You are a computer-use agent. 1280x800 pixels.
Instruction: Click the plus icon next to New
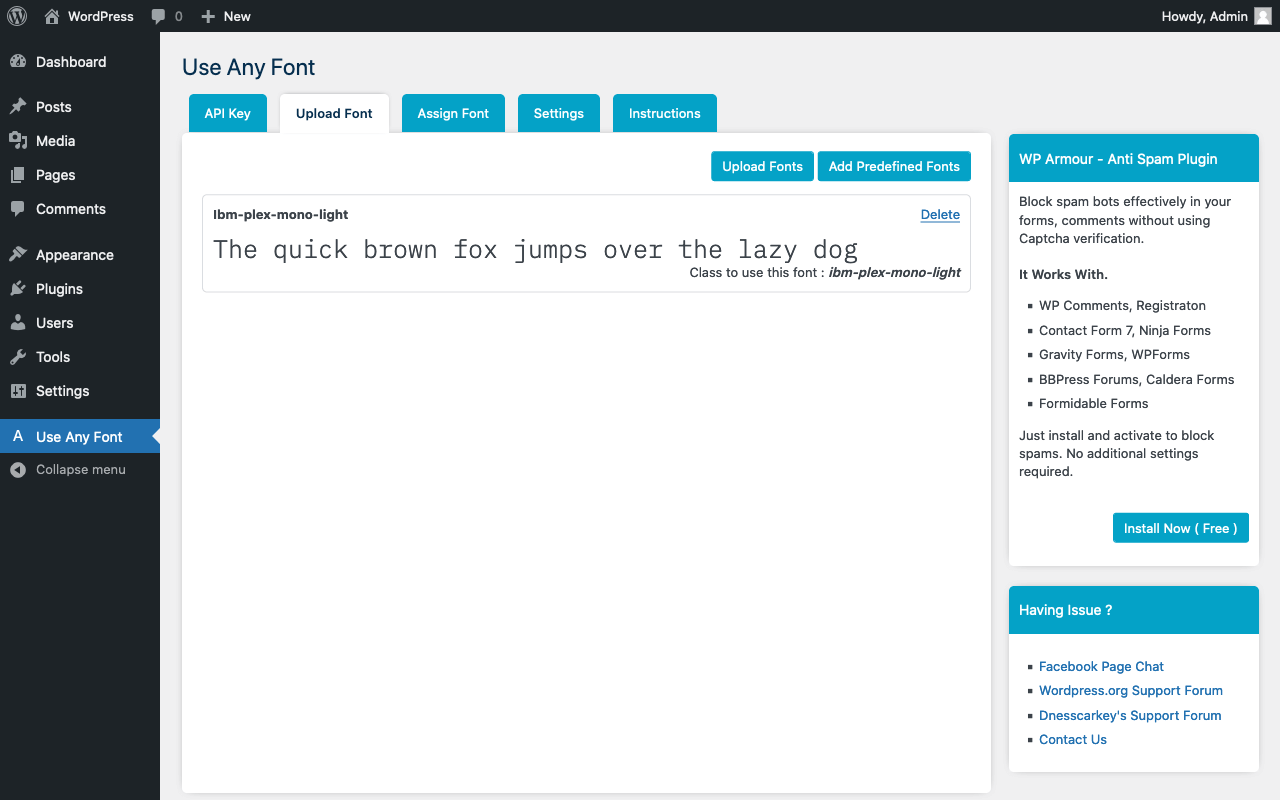coord(208,16)
